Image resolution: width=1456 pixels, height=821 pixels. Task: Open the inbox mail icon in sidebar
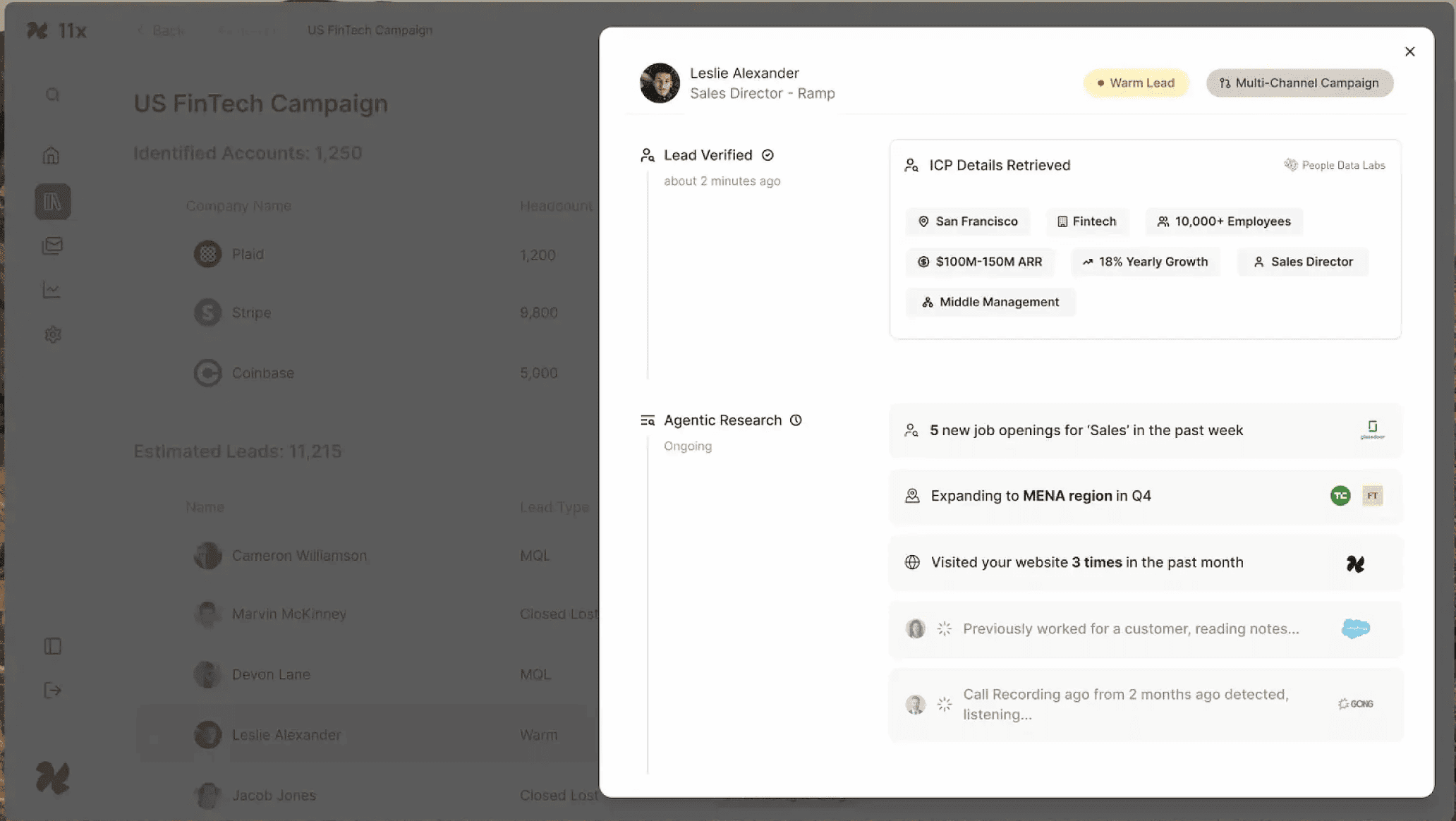[52, 245]
